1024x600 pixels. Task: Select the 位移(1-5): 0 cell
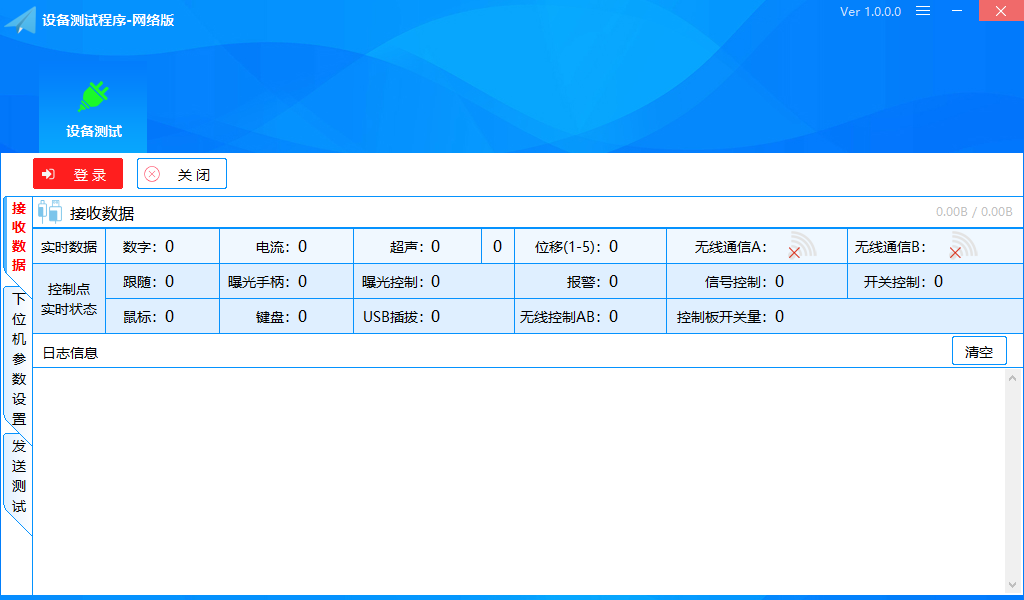pos(590,246)
